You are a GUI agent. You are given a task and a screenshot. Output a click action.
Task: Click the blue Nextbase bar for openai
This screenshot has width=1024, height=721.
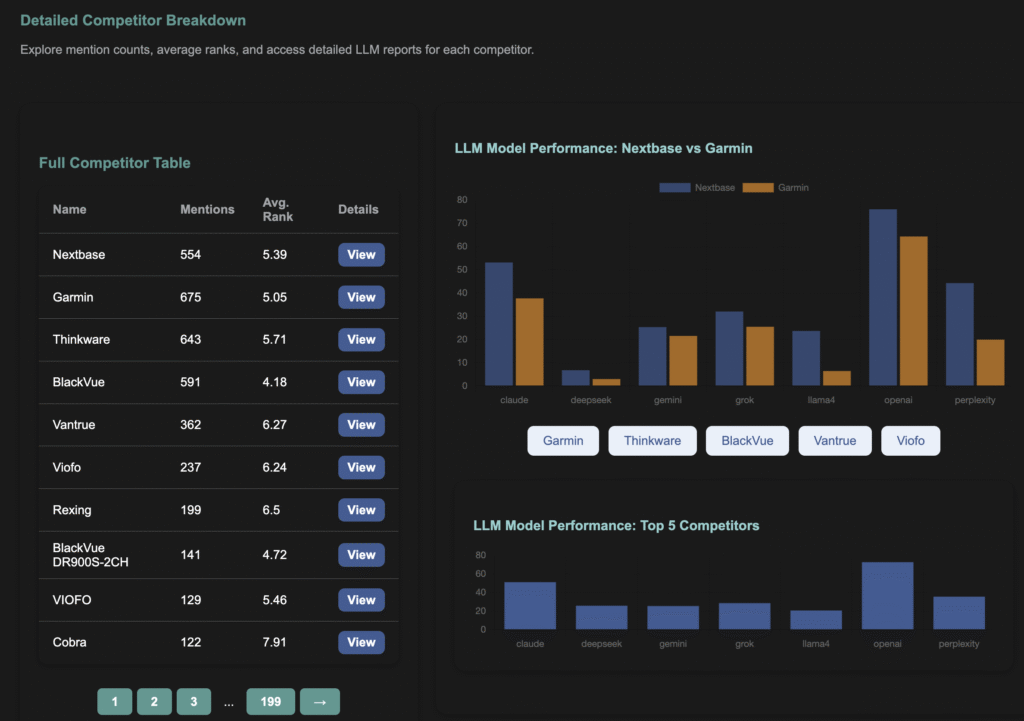[x=883, y=297]
